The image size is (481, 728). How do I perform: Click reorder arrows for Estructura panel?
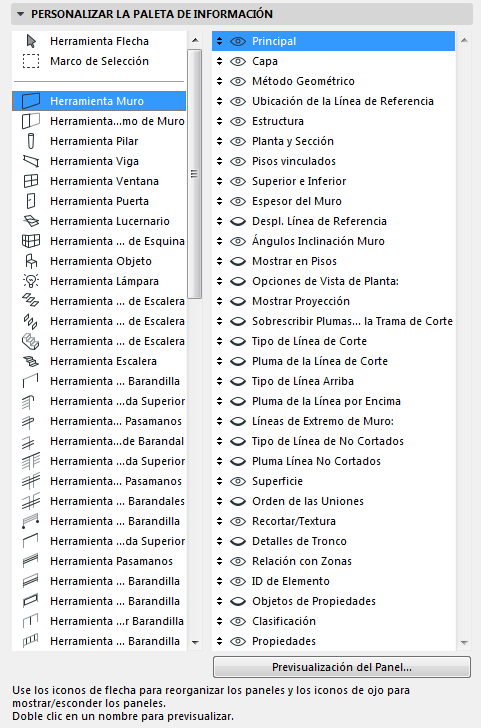(220, 121)
